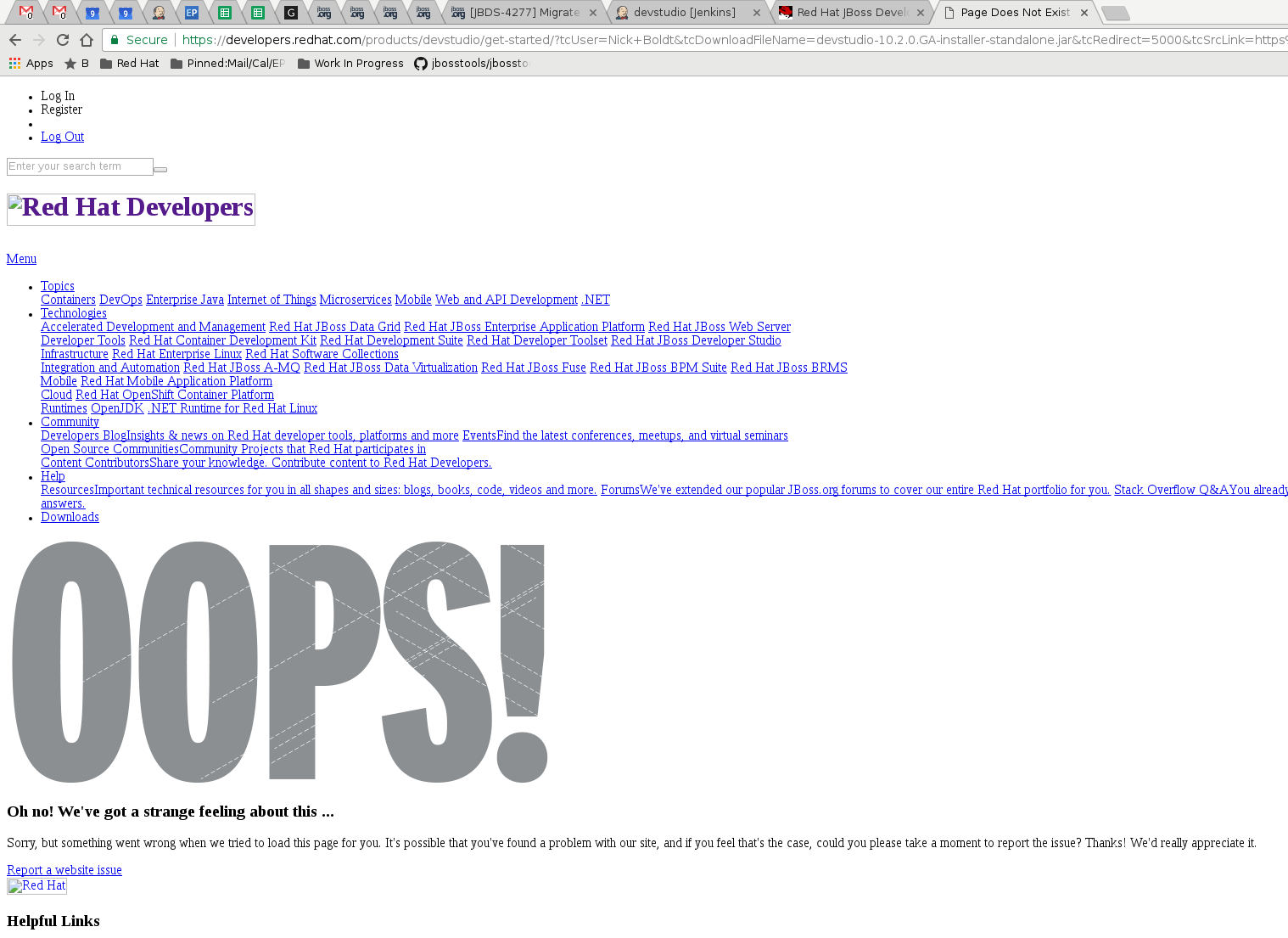The image size is (1288, 938).
Task: Open the Web and API Development link
Action: 507,300
